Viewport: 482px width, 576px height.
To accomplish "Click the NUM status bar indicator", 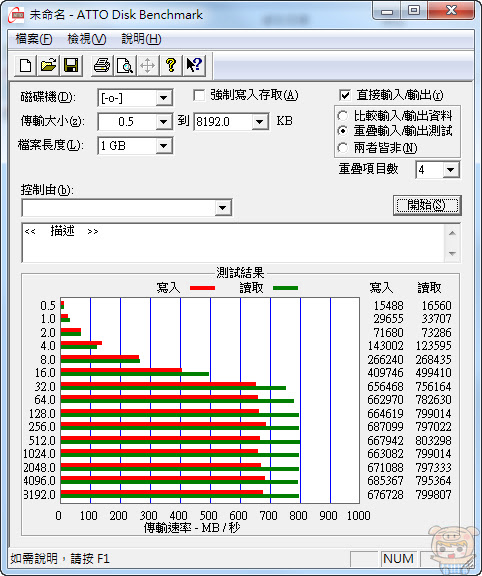I will tap(398, 559).
